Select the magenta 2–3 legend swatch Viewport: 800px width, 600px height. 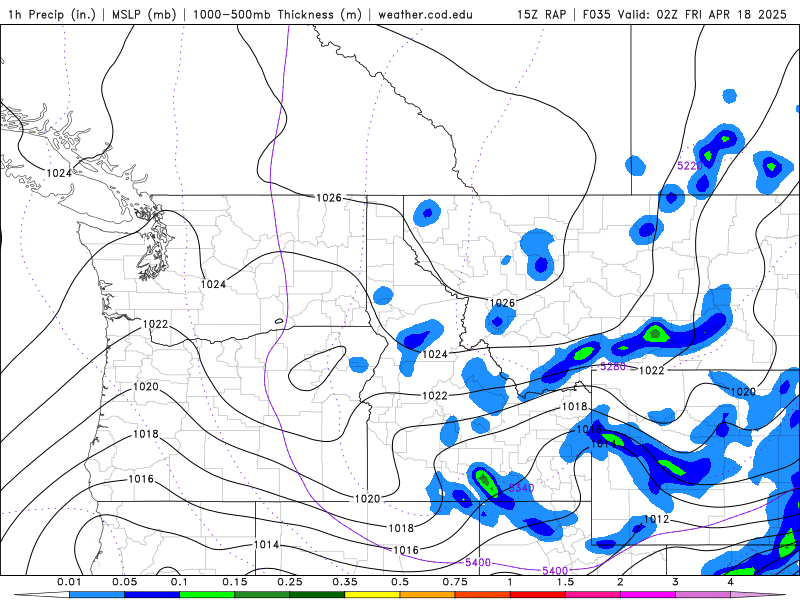pyautogui.click(x=648, y=595)
